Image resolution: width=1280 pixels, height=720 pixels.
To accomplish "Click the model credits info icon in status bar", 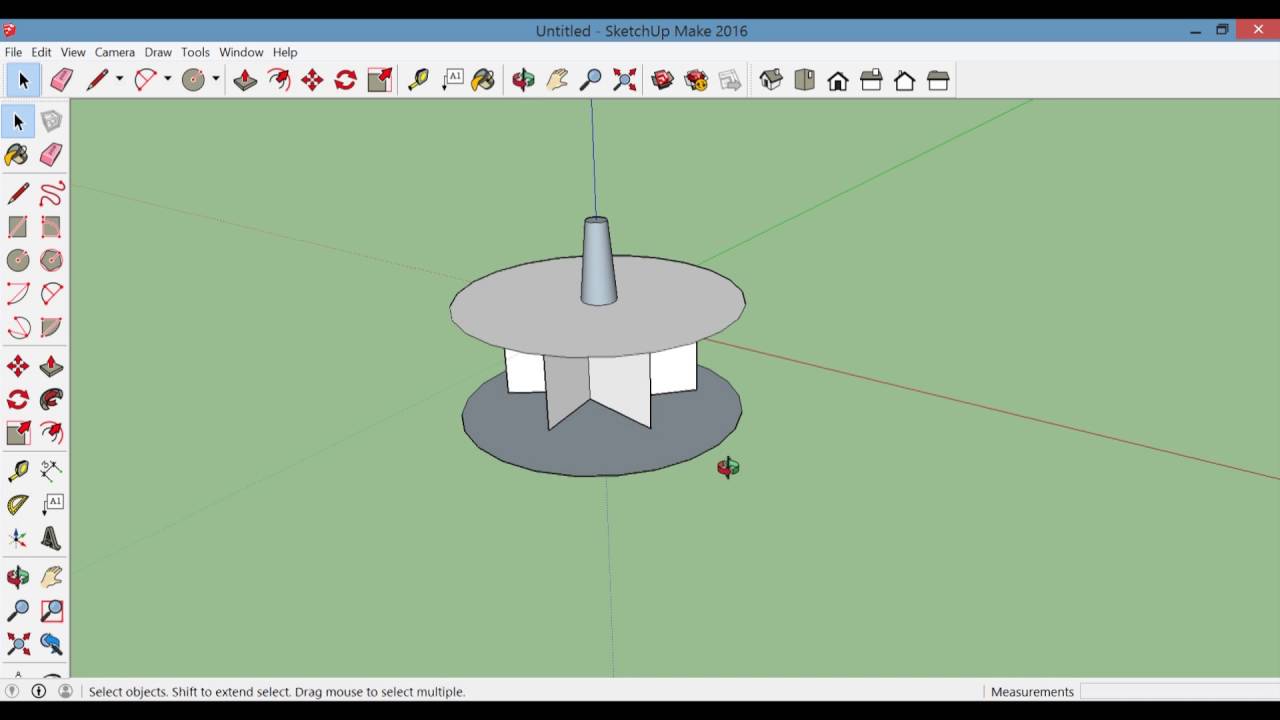I will (39, 691).
